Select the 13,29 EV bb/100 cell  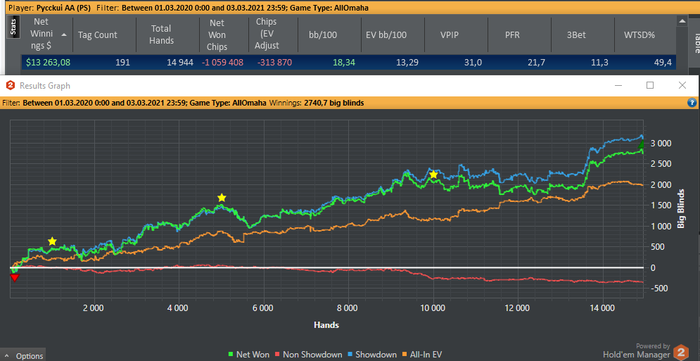(x=394, y=62)
